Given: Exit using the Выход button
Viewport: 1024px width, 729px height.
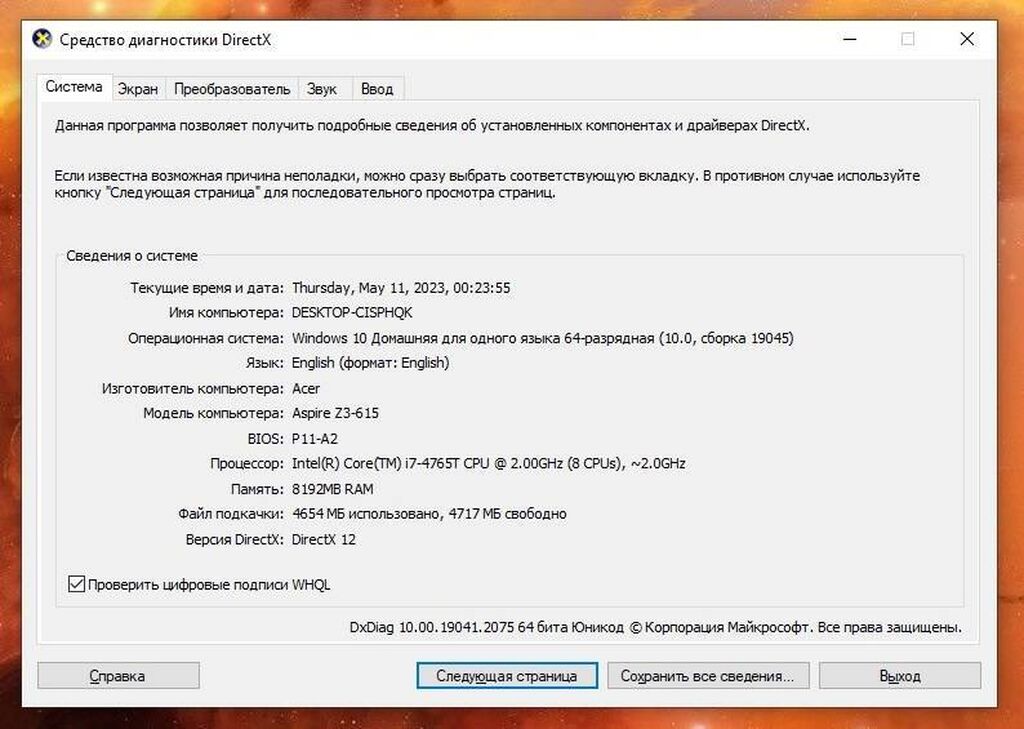Looking at the screenshot, I should [x=900, y=676].
